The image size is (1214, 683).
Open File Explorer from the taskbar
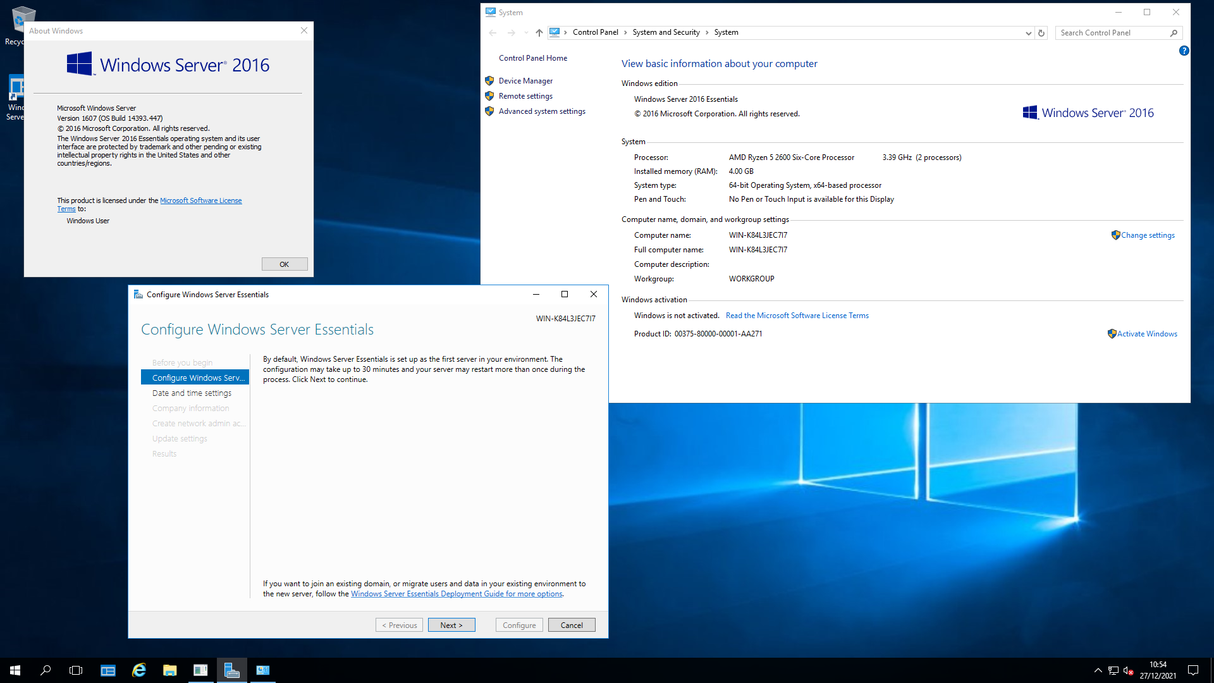[170, 670]
